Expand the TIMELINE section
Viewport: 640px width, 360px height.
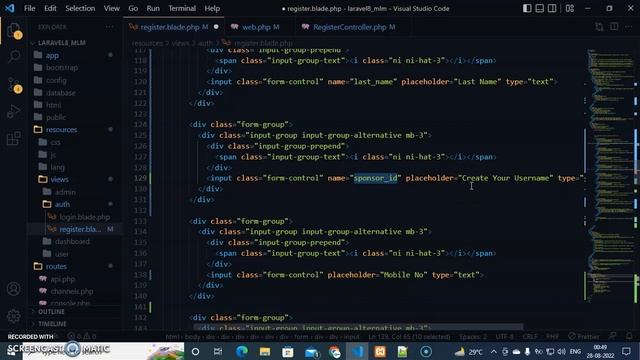52,324
